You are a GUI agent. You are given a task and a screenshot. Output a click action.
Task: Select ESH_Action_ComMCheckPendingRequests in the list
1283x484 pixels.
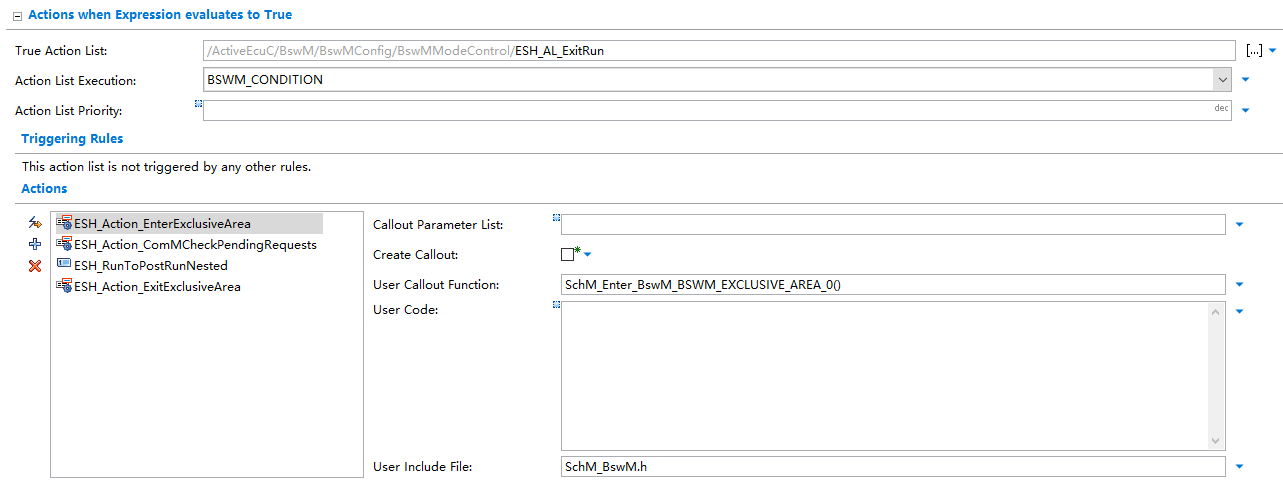[189, 244]
